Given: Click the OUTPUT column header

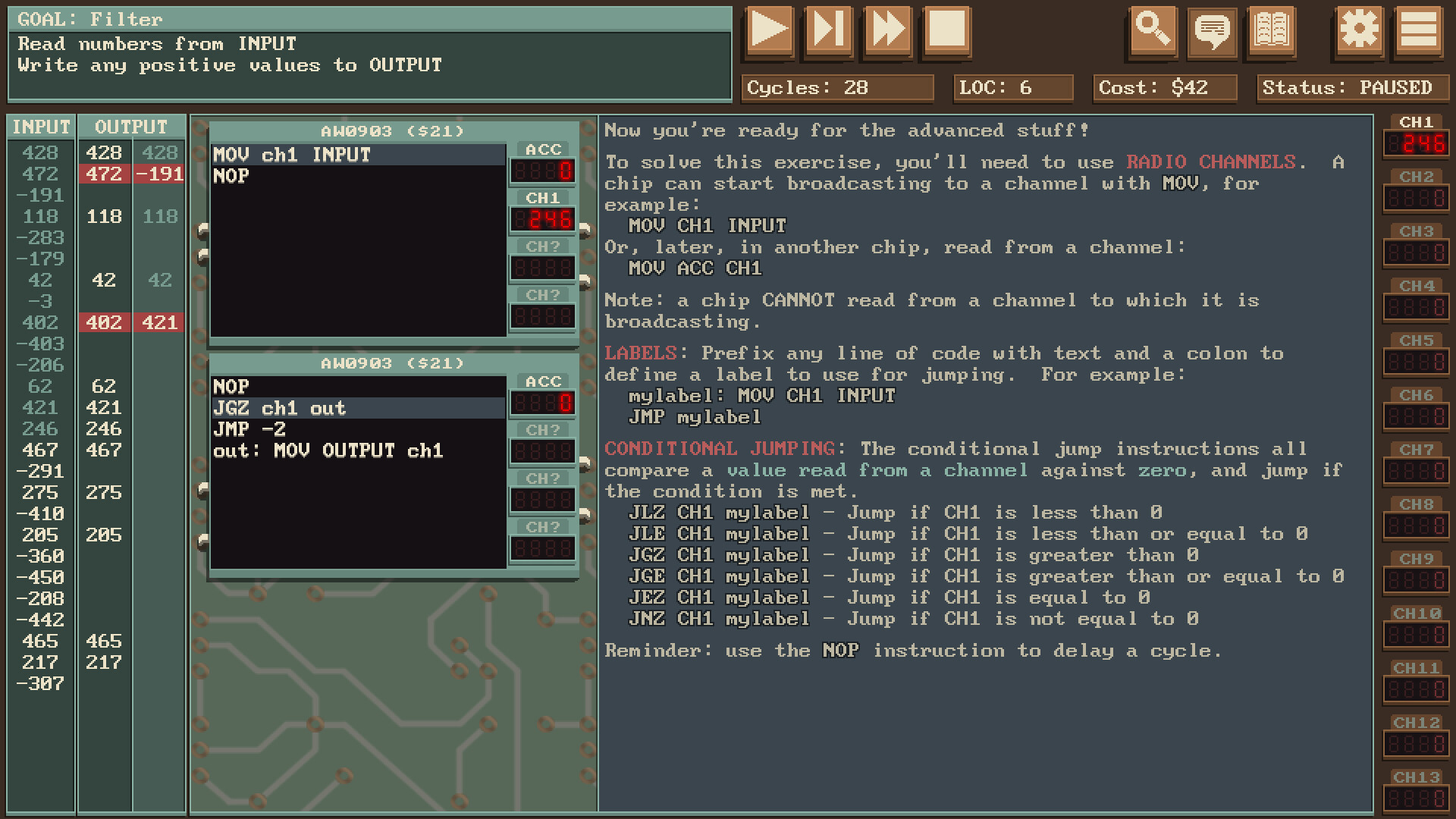Looking at the screenshot, I should point(130,127).
